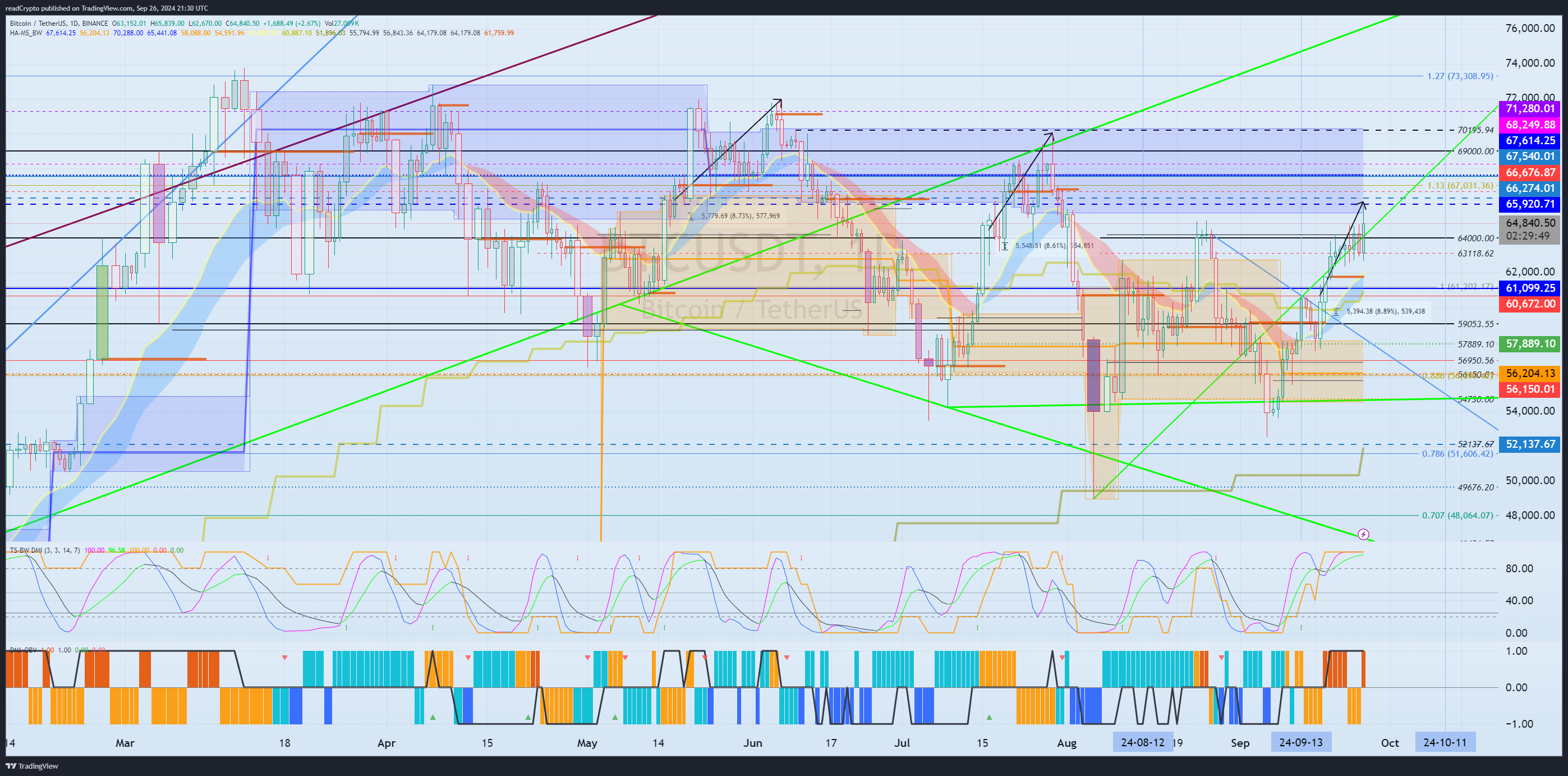
Task: Click the May label on time axis
Action: [x=587, y=743]
